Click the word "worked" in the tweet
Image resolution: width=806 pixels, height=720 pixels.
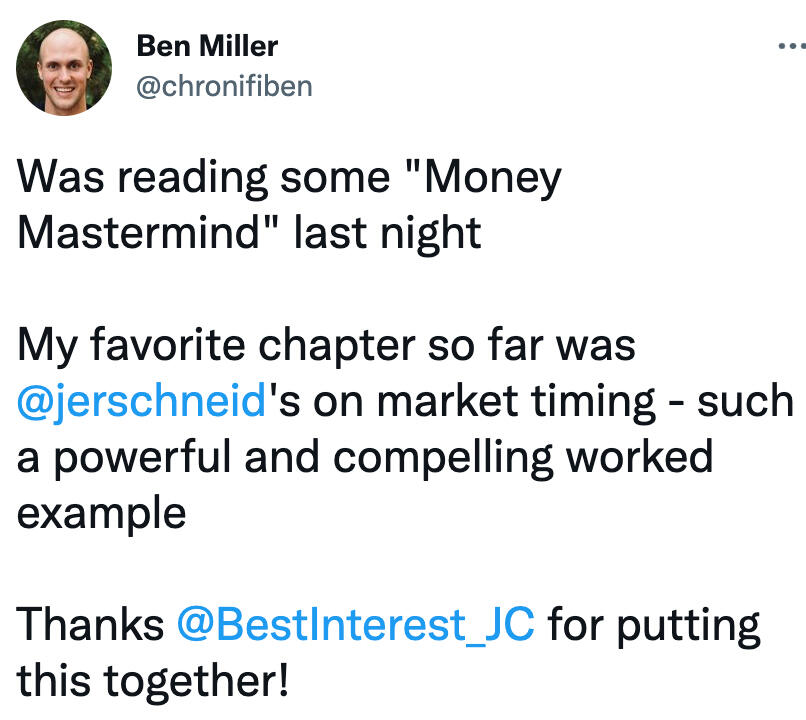click(x=639, y=456)
